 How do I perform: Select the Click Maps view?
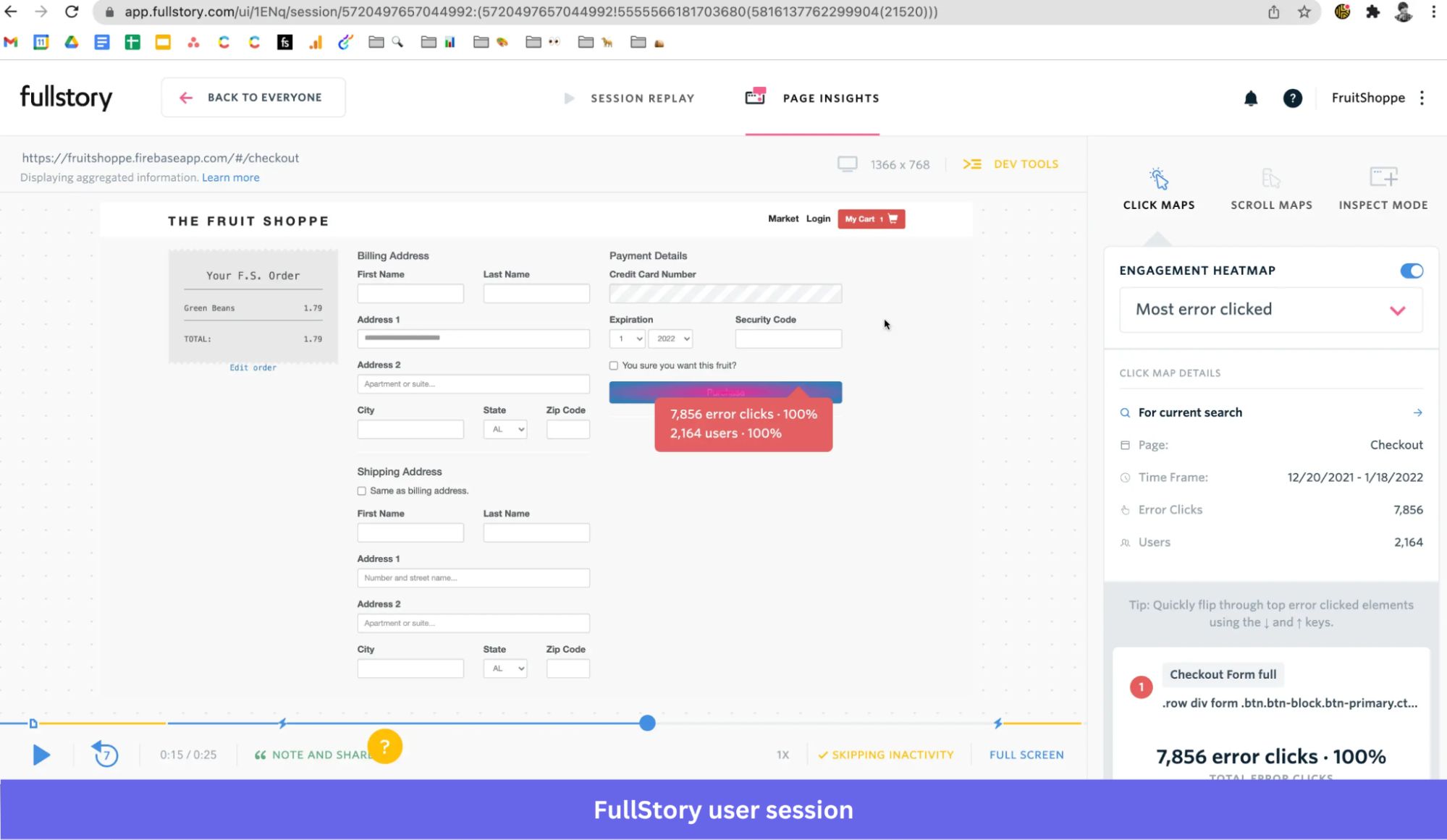(x=1158, y=190)
